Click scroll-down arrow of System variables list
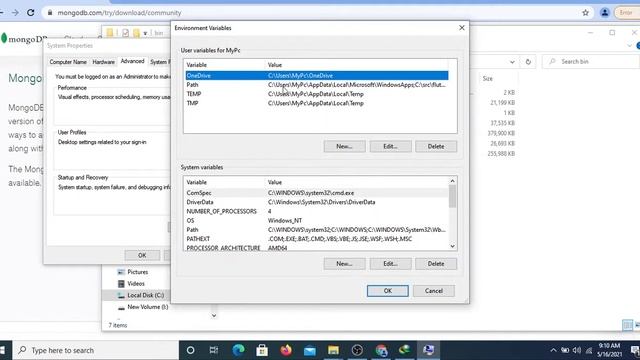Viewport: 640px width, 360px height. pyautogui.click(x=452, y=246)
